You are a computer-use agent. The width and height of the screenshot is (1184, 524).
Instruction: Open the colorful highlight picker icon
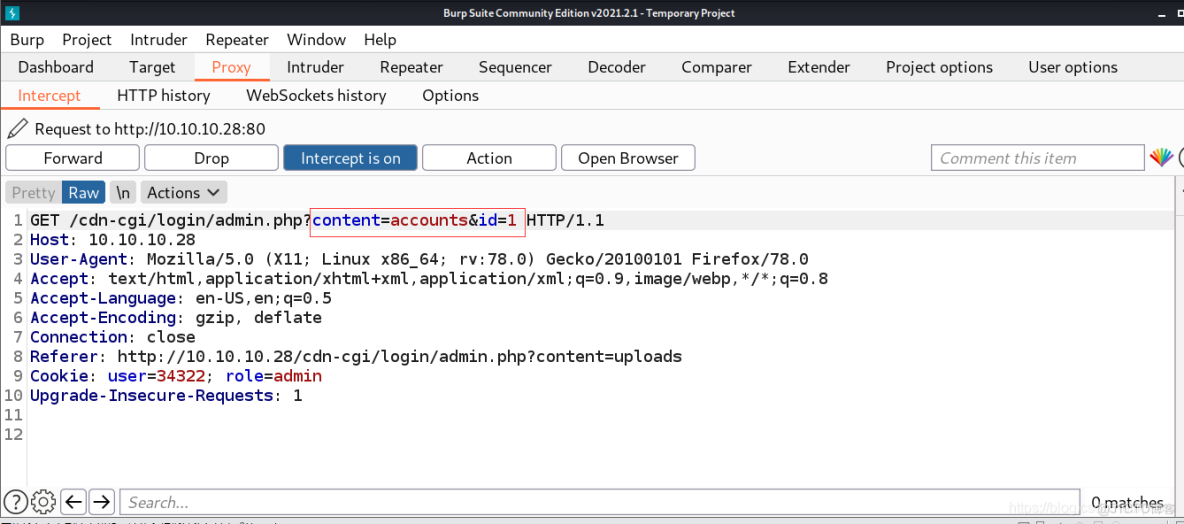click(1161, 157)
